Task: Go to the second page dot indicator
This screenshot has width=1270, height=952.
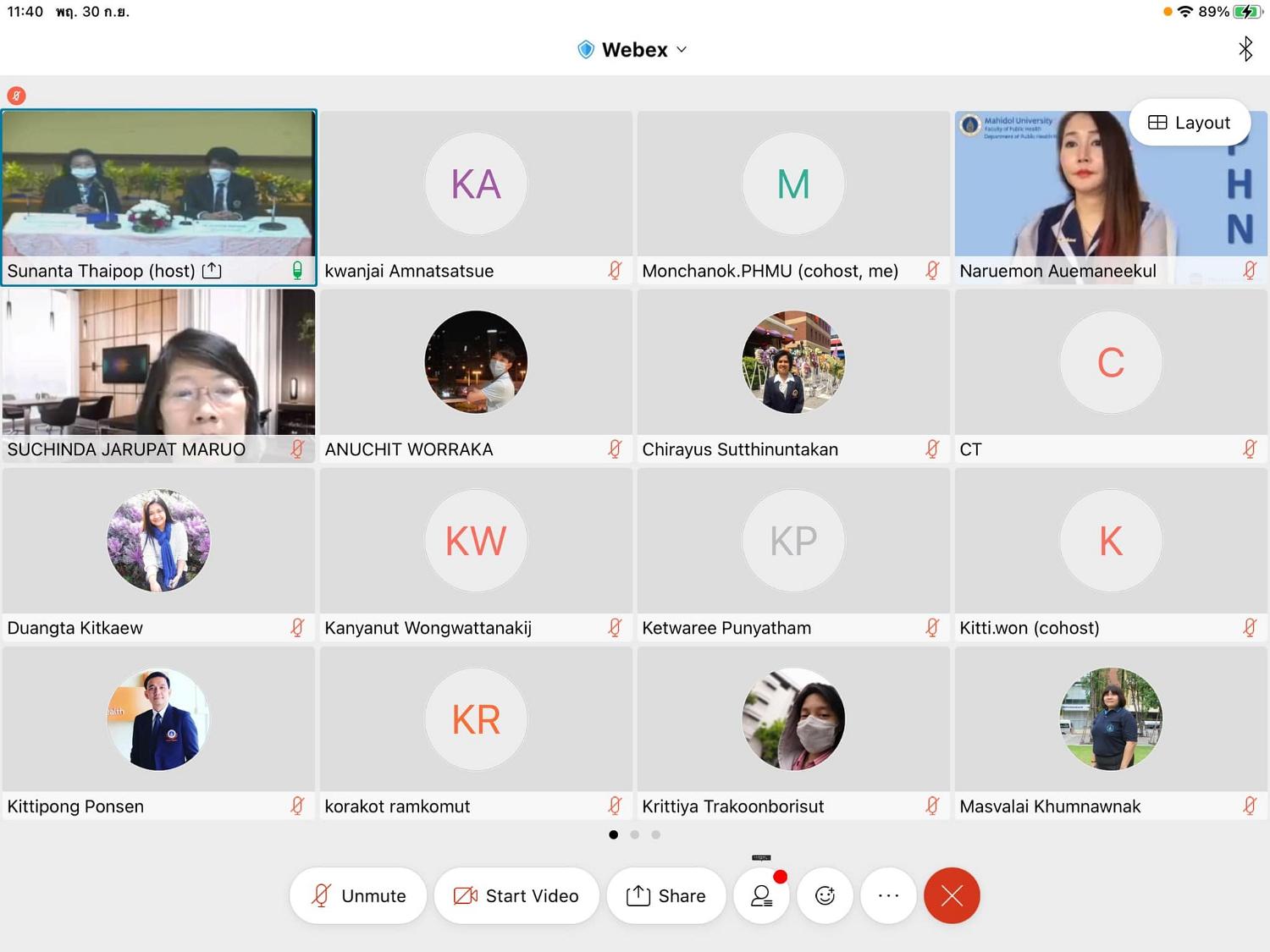Action: pos(634,834)
